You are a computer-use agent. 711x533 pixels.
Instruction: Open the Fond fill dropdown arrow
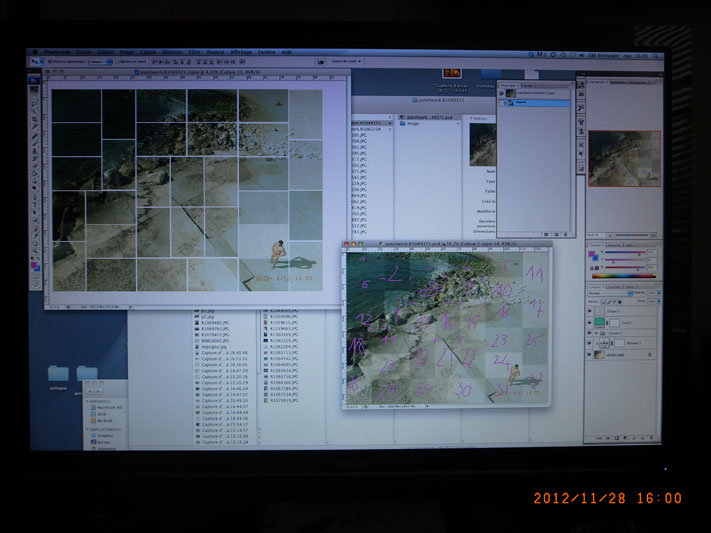point(659,301)
